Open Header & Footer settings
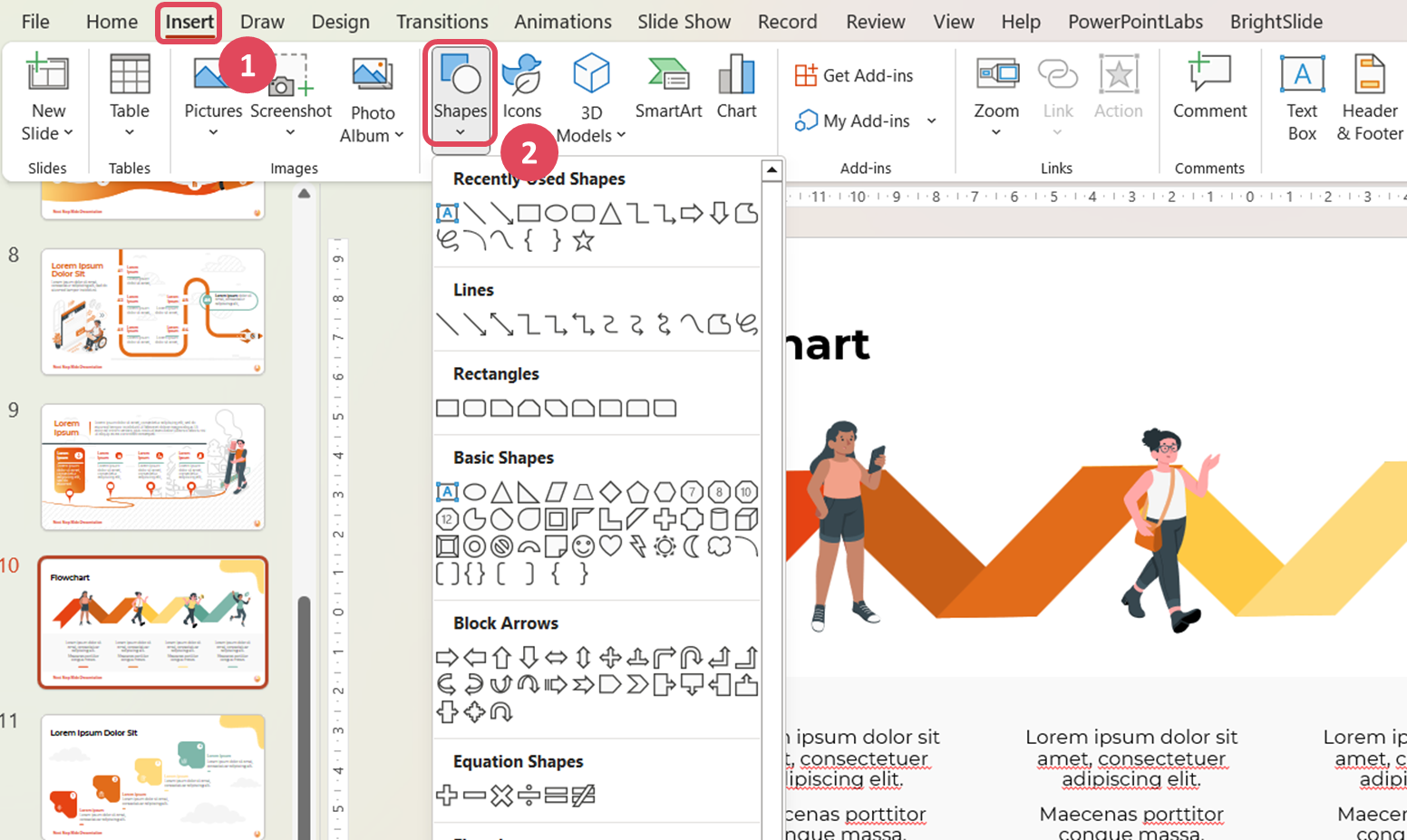 pyautogui.click(x=1370, y=98)
